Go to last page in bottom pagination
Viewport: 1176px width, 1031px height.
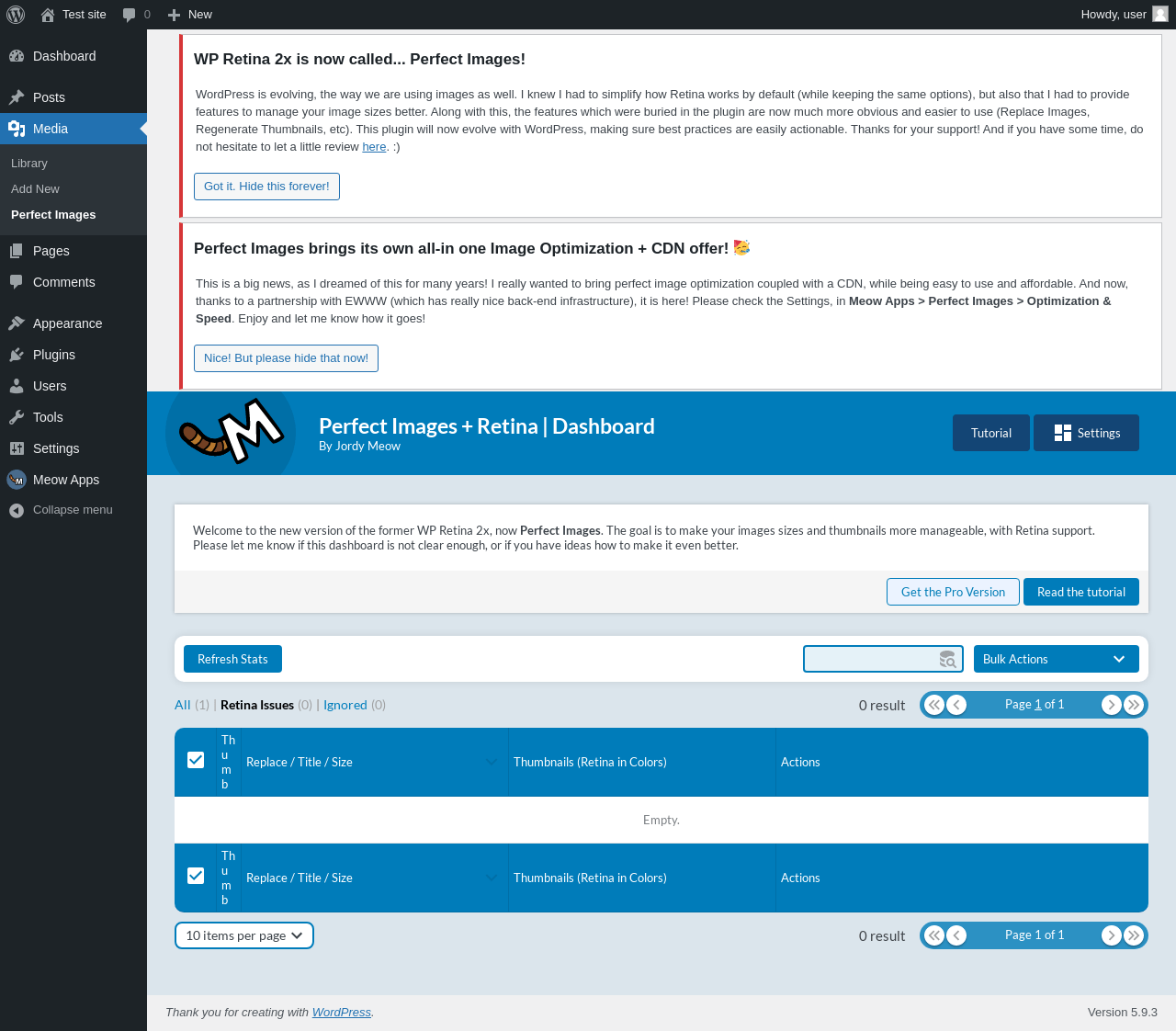(x=1134, y=935)
